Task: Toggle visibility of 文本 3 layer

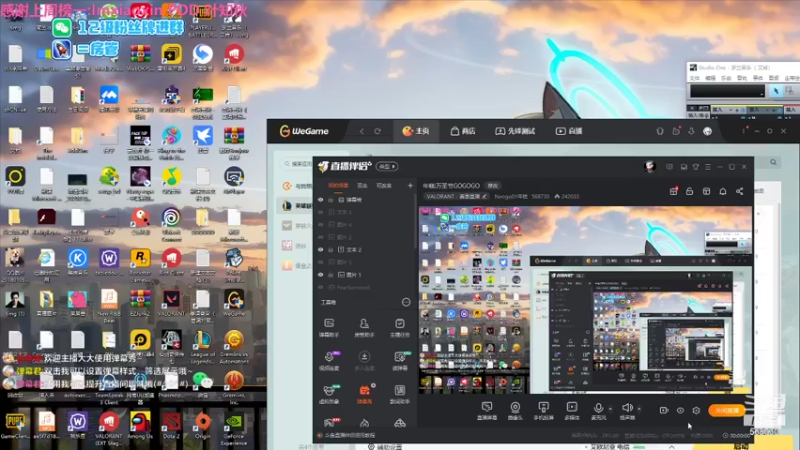Action: [321, 212]
